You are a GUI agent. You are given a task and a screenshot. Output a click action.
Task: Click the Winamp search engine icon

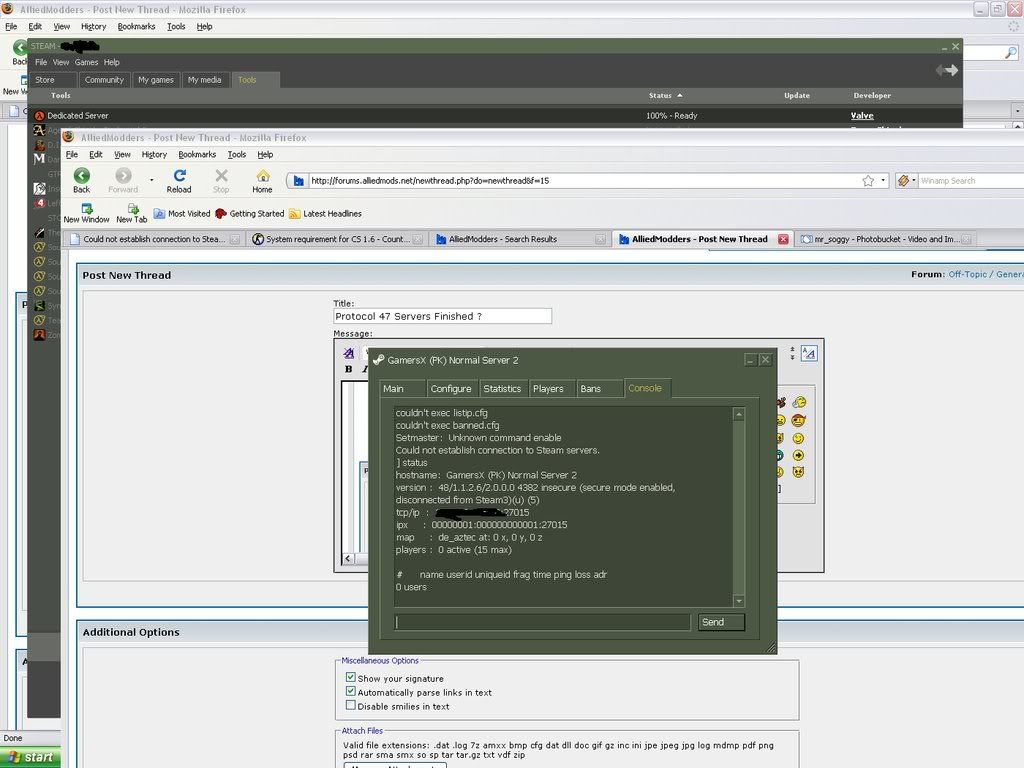tap(903, 181)
